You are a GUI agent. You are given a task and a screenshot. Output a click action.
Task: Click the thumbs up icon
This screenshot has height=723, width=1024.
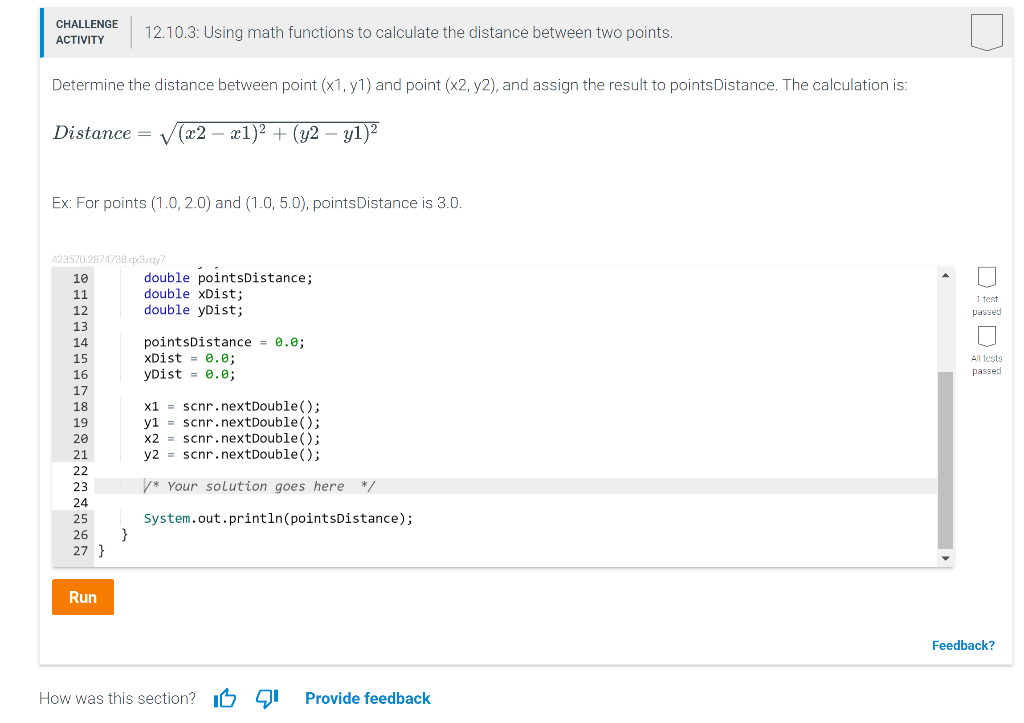pos(224,698)
